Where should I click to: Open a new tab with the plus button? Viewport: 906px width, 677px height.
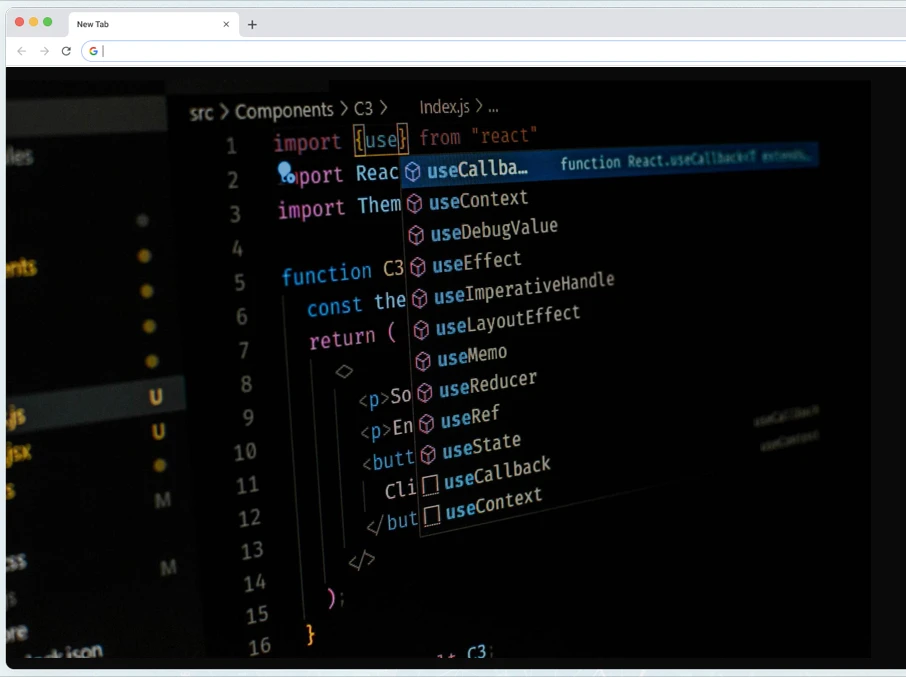(x=252, y=24)
